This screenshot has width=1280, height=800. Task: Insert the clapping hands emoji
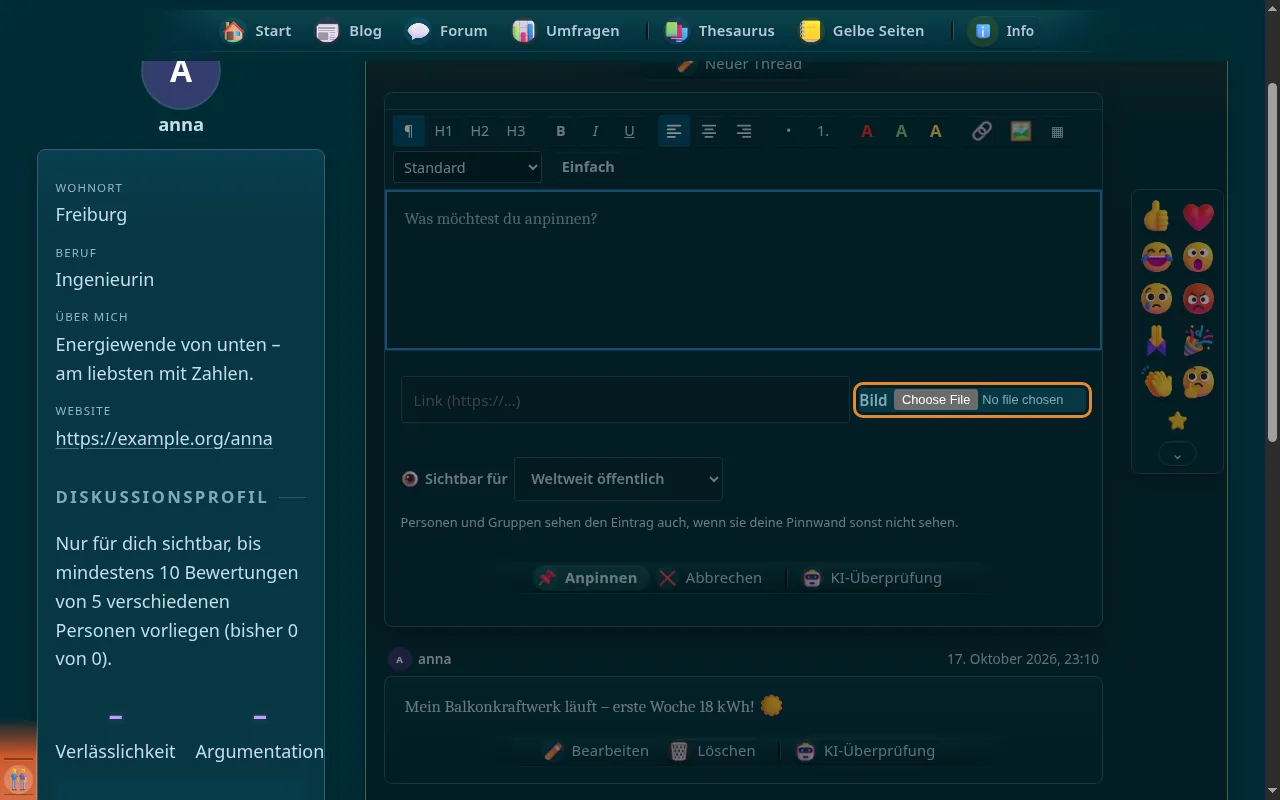(x=1157, y=381)
